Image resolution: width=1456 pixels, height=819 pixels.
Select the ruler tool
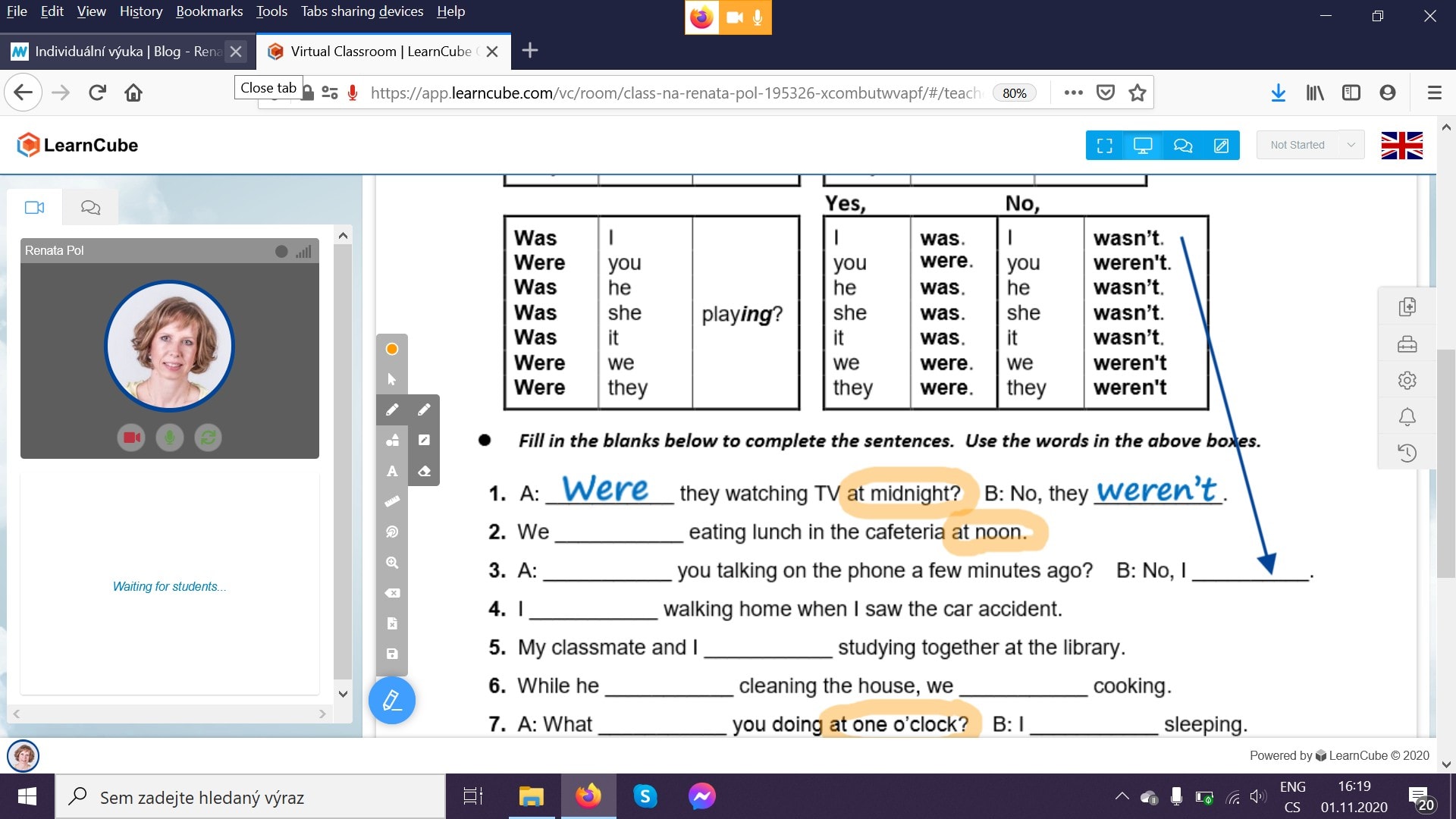(392, 501)
